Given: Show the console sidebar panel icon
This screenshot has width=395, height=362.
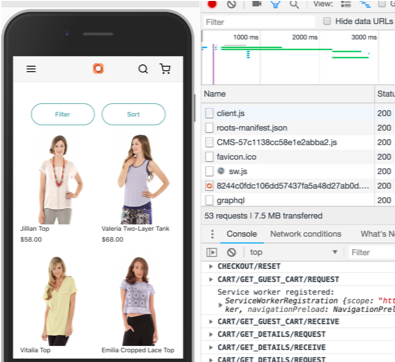Looking at the screenshot, I should point(212,252).
